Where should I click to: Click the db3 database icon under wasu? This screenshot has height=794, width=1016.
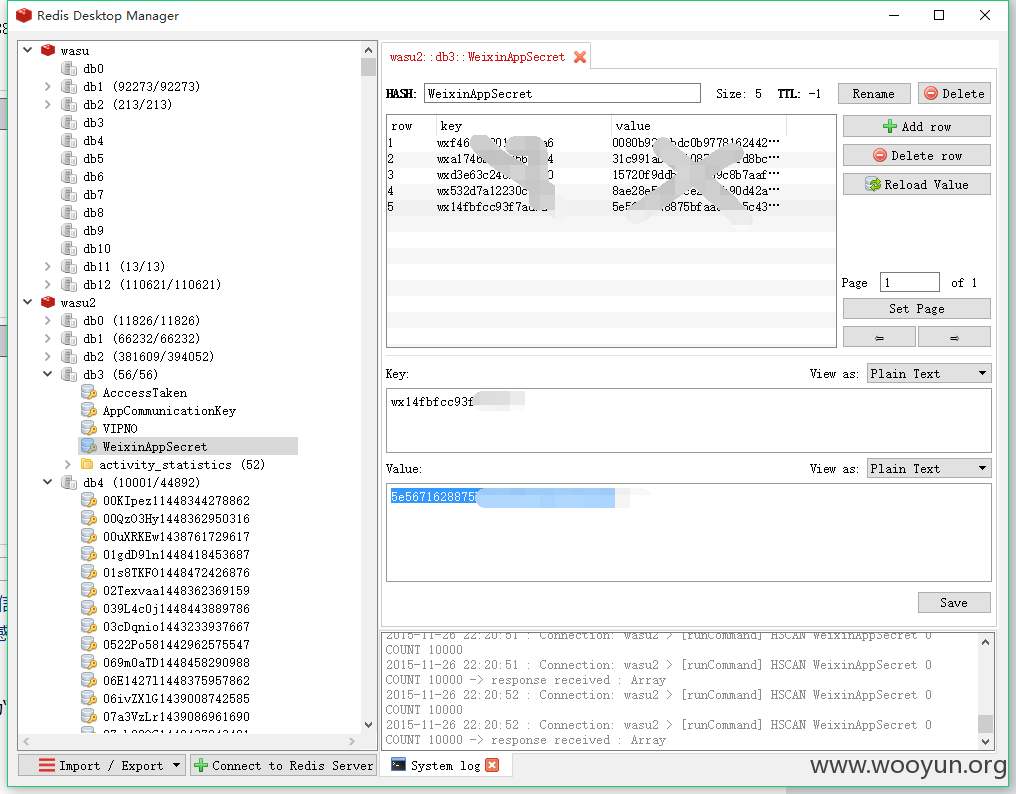coord(69,123)
